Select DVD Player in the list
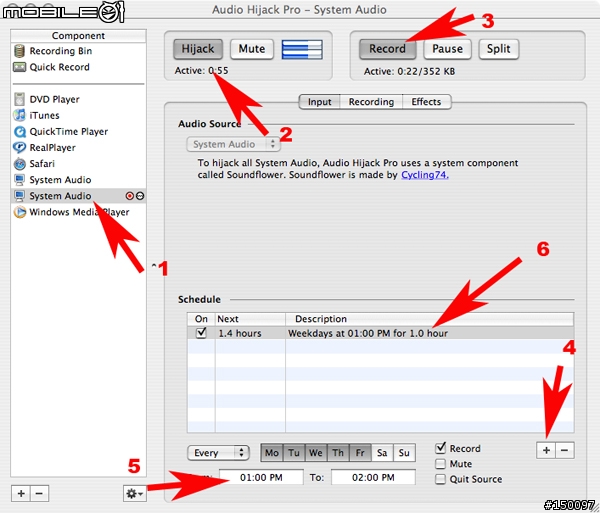Image resolution: width=600 pixels, height=513 pixels. (x=78, y=99)
